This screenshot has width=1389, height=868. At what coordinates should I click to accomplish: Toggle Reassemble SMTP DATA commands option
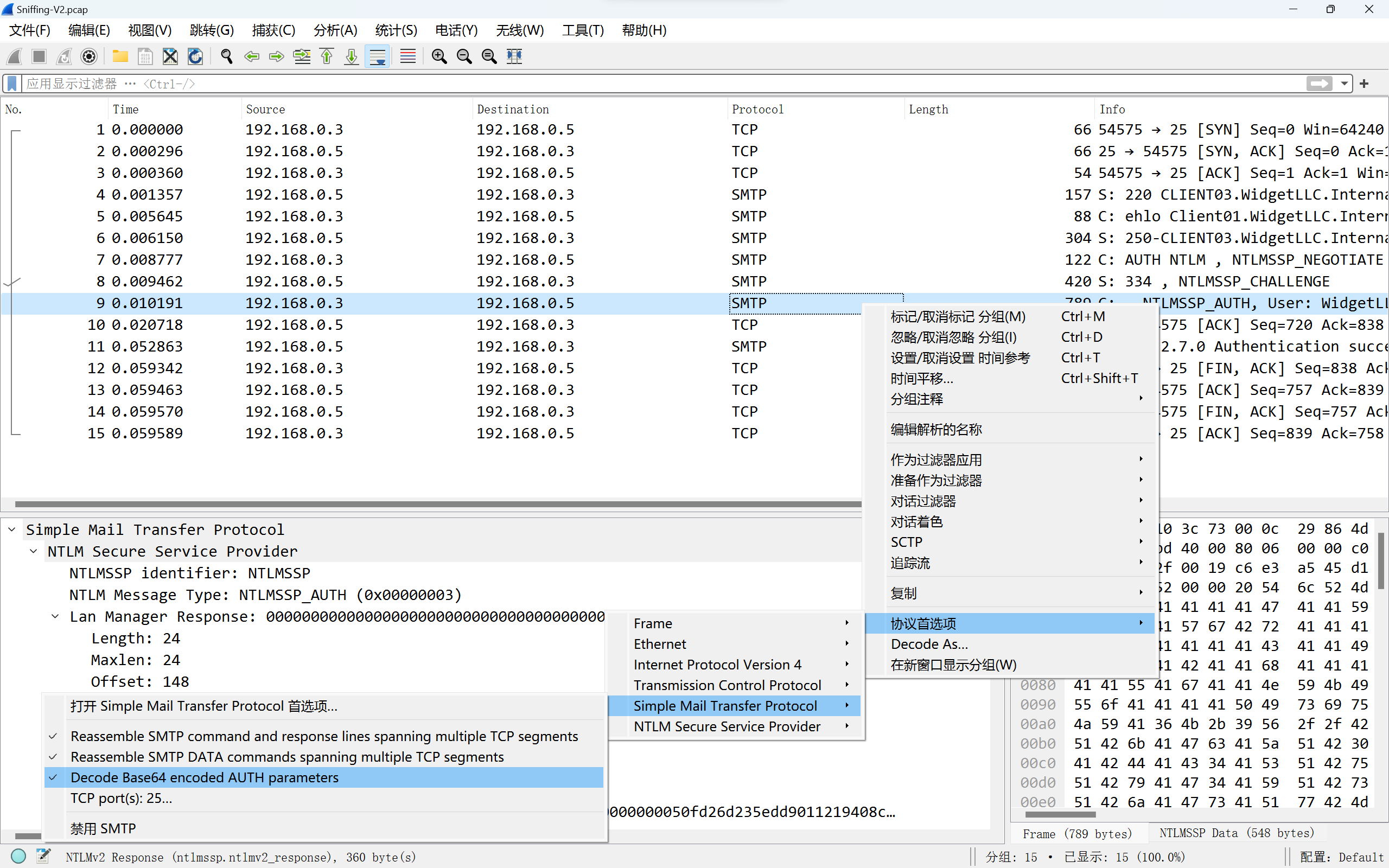pyautogui.click(x=324, y=757)
